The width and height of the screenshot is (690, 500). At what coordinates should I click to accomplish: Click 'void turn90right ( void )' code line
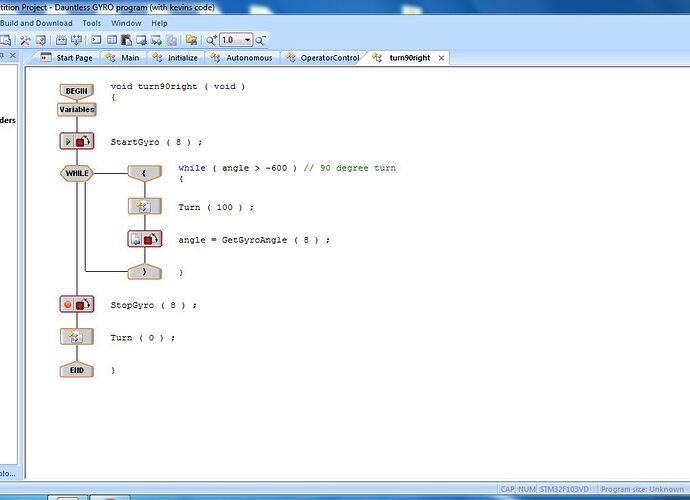(x=178, y=87)
